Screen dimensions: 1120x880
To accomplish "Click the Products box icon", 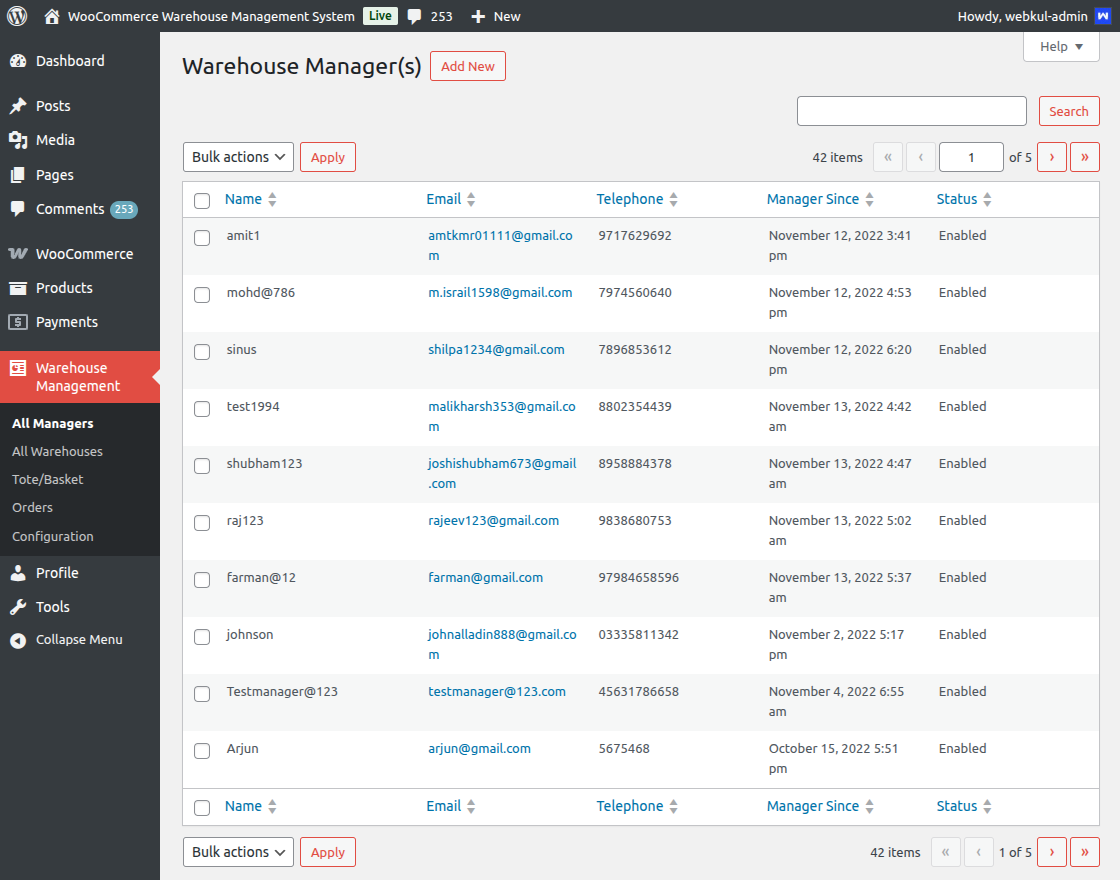I will point(18,288).
